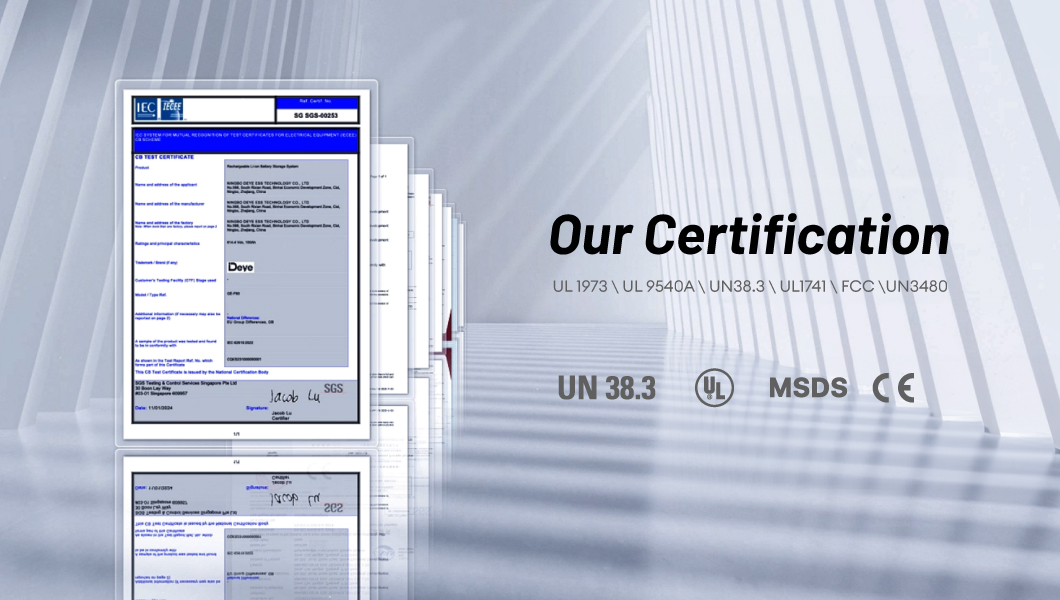Click the blue IEC system banner on the certificate
Image resolution: width=1060 pixels, height=600 pixels.
click(x=245, y=140)
